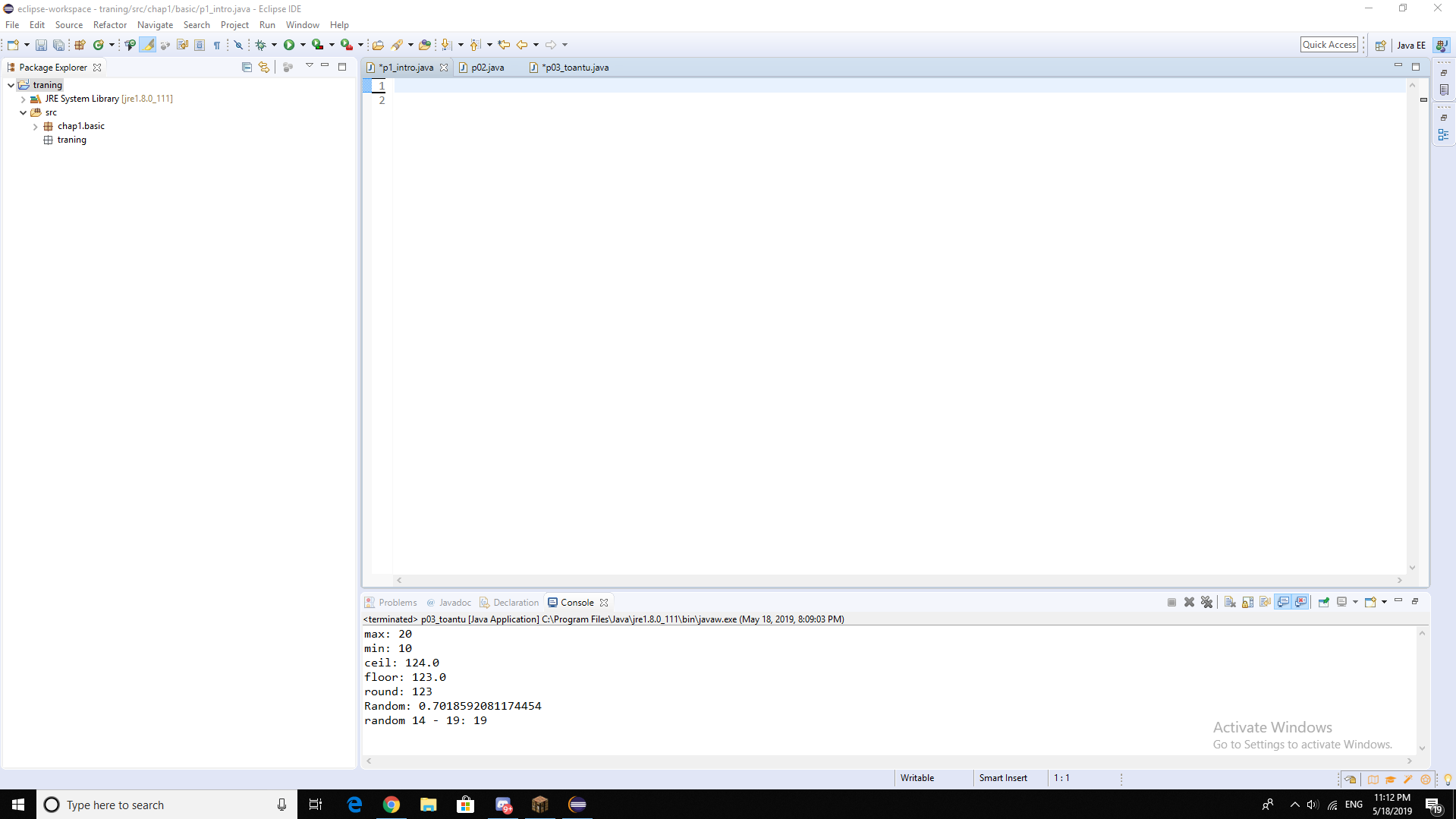Open the Refactor menu
The height and width of the screenshot is (819, 1456).
click(x=109, y=25)
